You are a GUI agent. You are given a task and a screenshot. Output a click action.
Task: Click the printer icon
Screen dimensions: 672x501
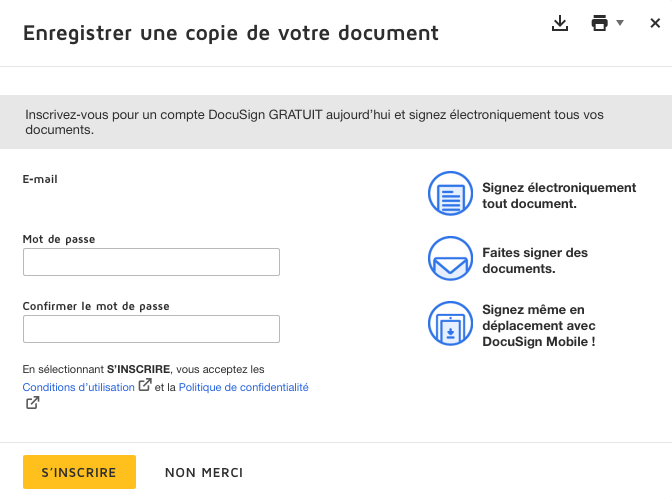(x=600, y=23)
